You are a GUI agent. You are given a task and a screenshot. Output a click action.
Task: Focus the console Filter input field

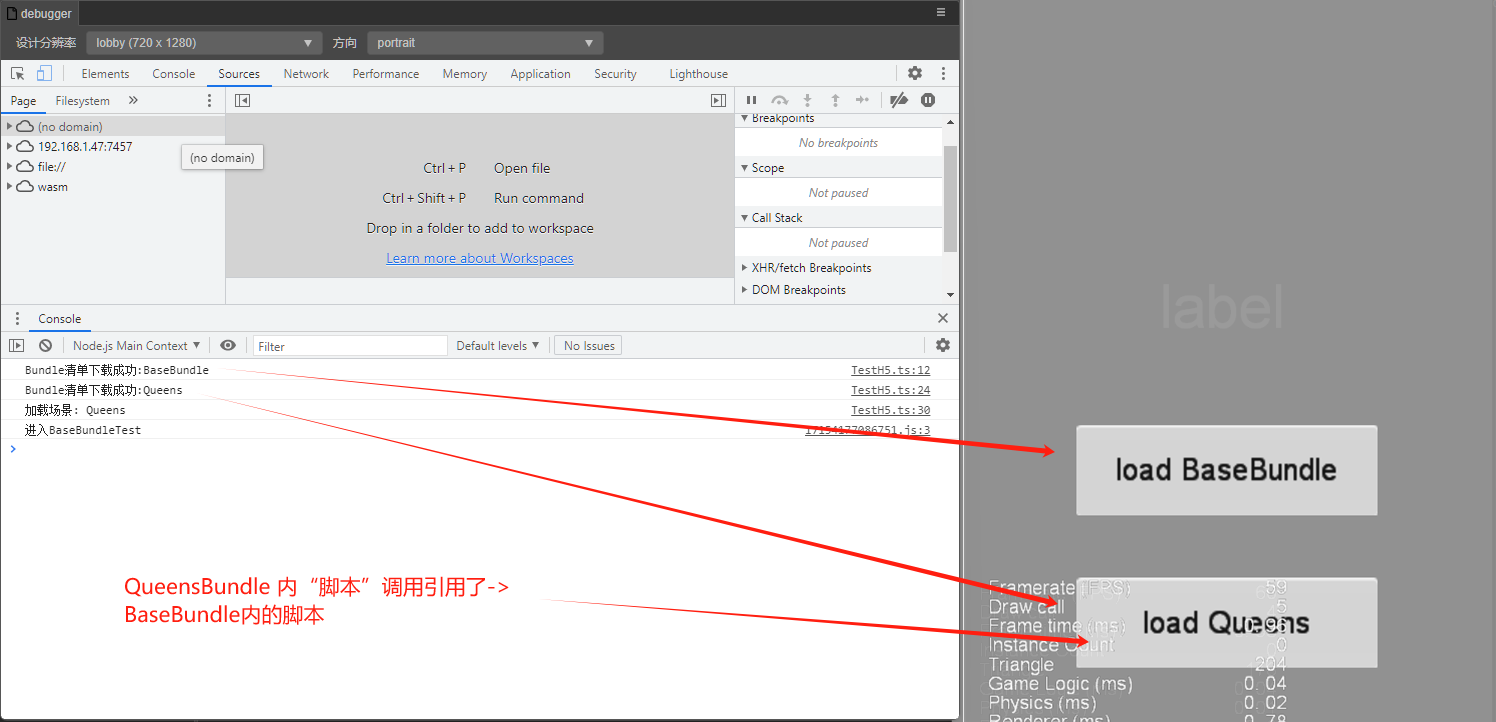350,346
